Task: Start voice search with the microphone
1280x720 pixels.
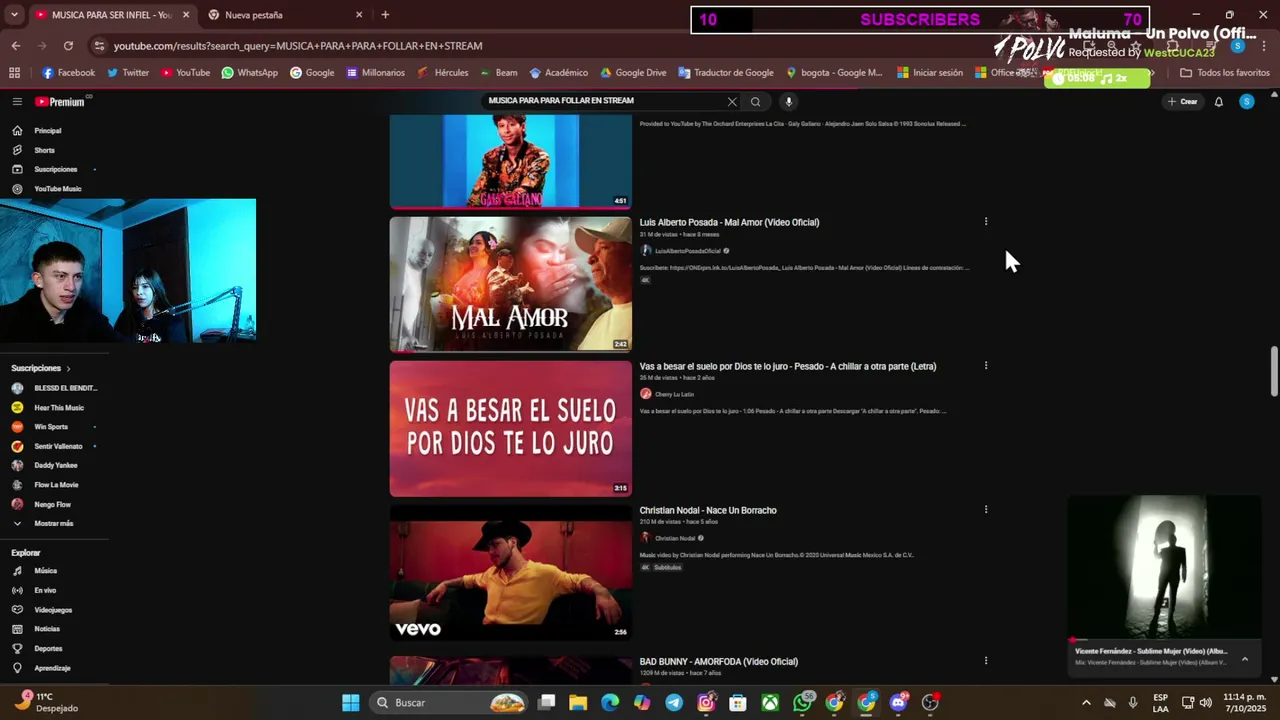Action: 788,101
